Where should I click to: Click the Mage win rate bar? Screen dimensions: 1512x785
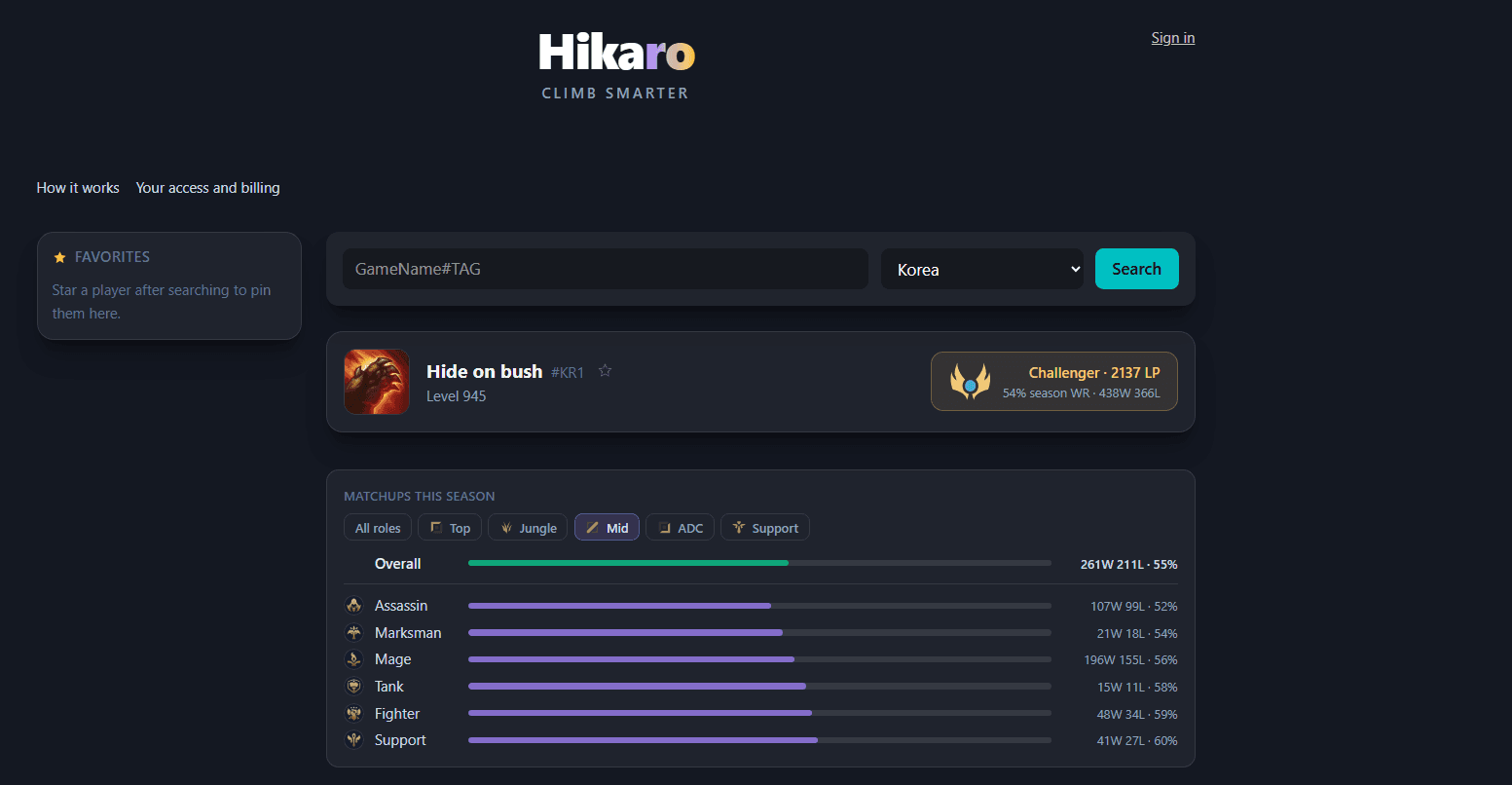pyautogui.click(x=759, y=659)
